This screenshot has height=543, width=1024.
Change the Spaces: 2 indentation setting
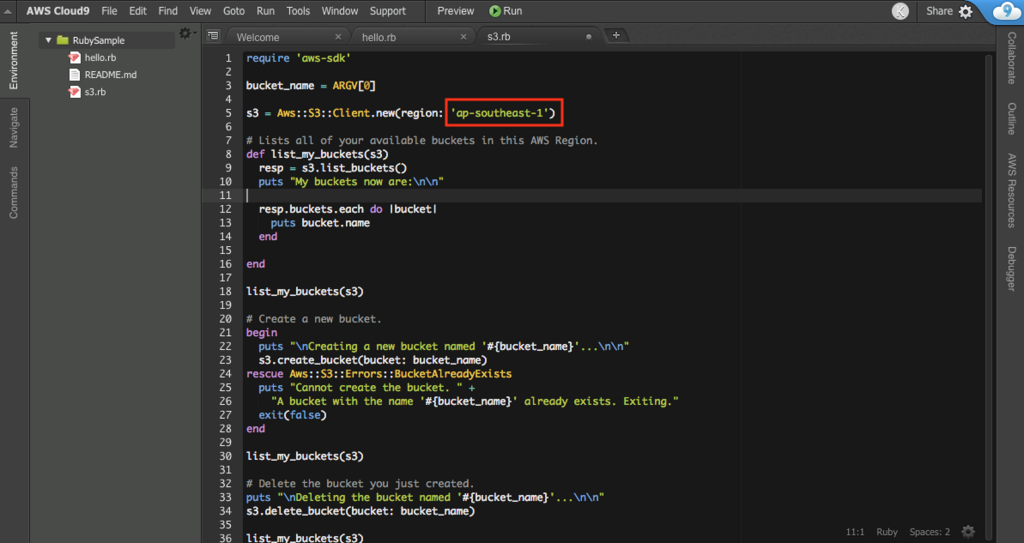(x=929, y=532)
